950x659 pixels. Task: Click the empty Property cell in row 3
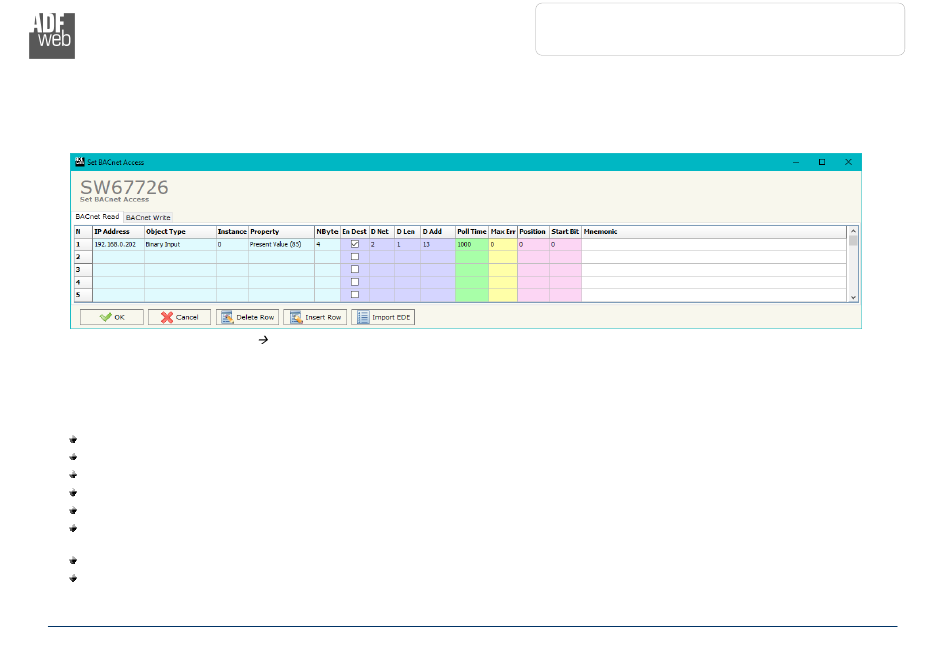[281, 270]
